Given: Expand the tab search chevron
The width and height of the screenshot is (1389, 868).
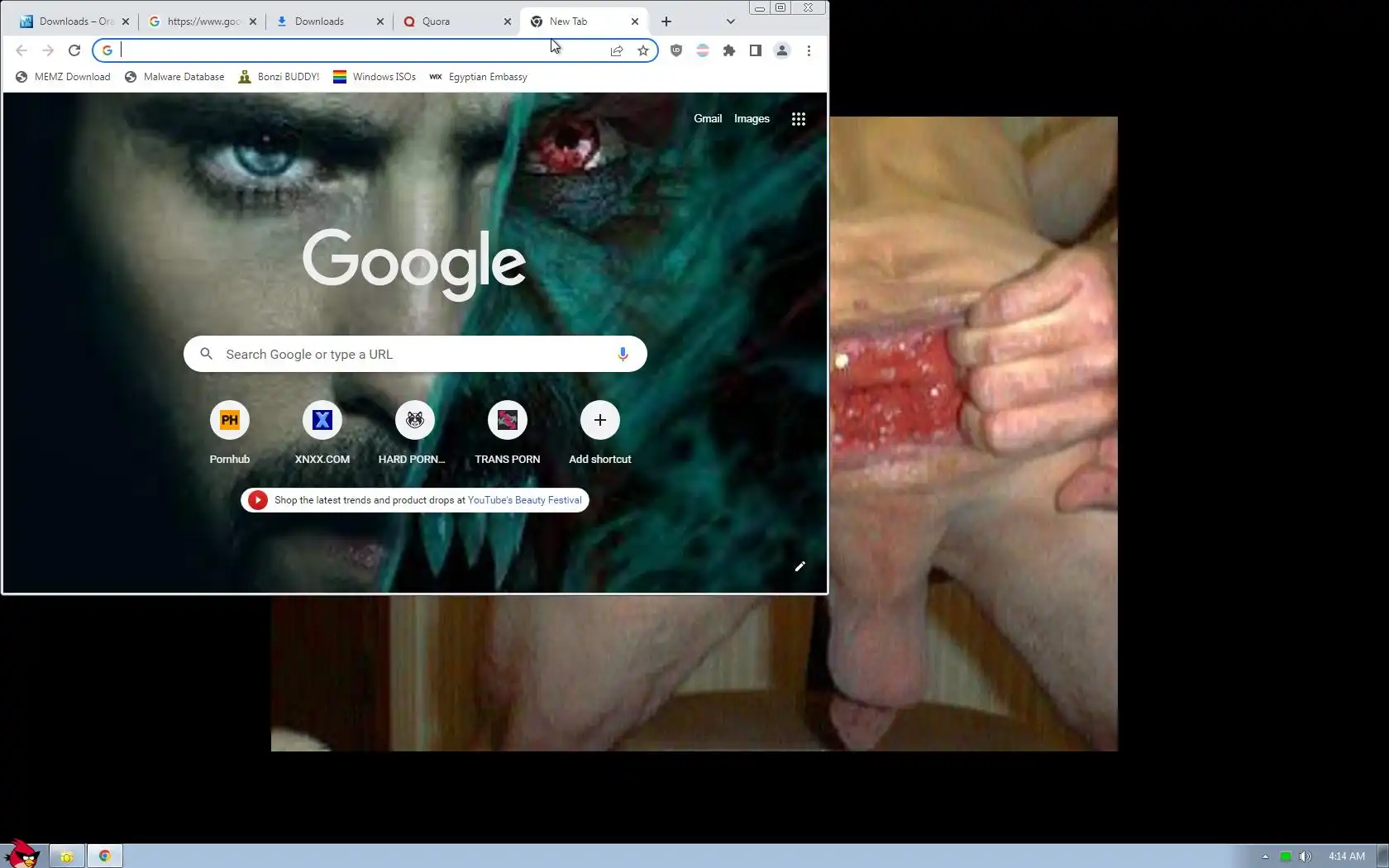Looking at the screenshot, I should (731, 21).
